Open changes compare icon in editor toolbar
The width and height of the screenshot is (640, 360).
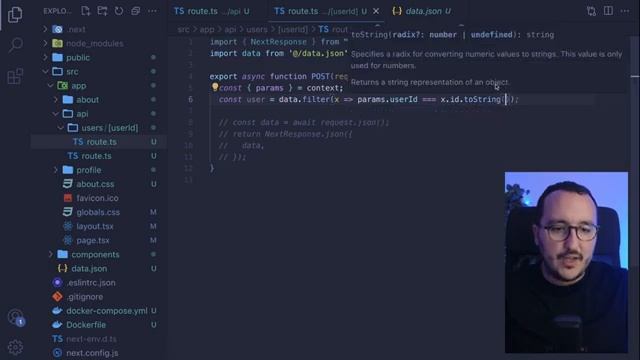coord(591,11)
